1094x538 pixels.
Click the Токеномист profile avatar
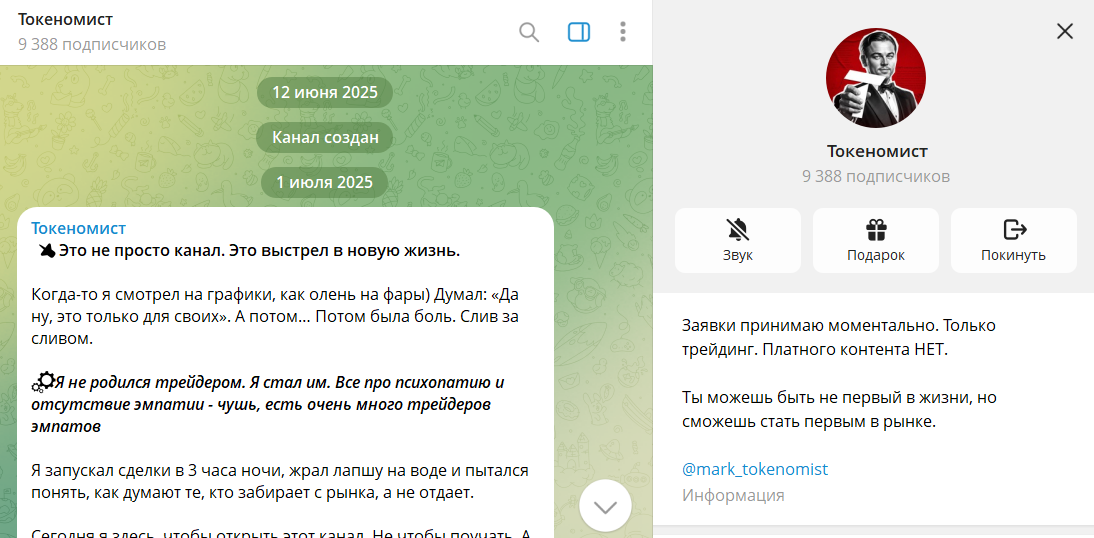coord(876,78)
